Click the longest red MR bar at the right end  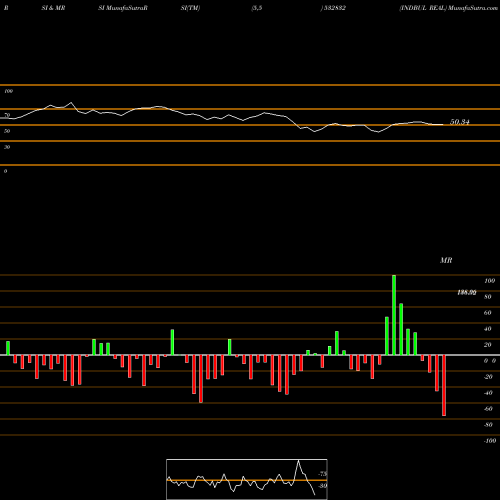click(444, 385)
